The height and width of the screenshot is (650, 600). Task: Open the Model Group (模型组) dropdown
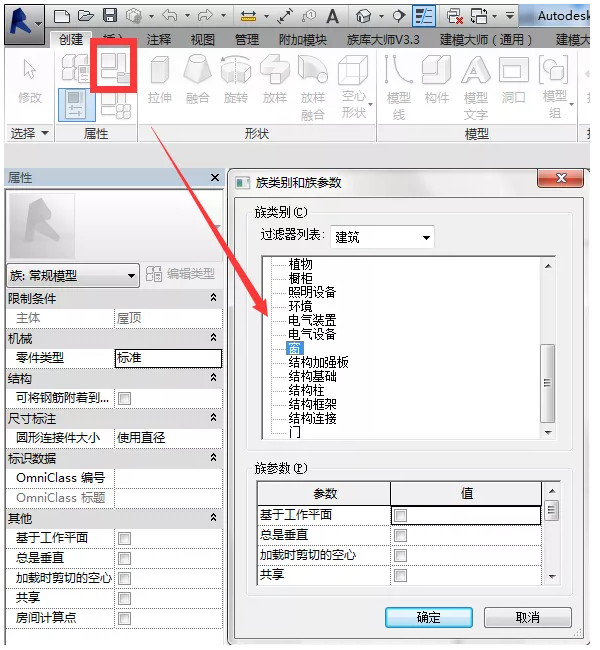pyautogui.click(x=556, y=88)
